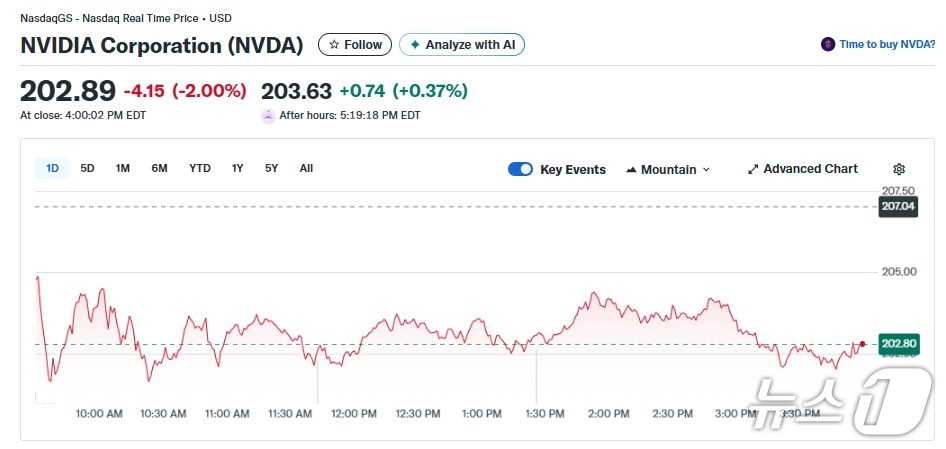
Task: View the 5Y chart range
Action: pyautogui.click(x=271, y=168)
